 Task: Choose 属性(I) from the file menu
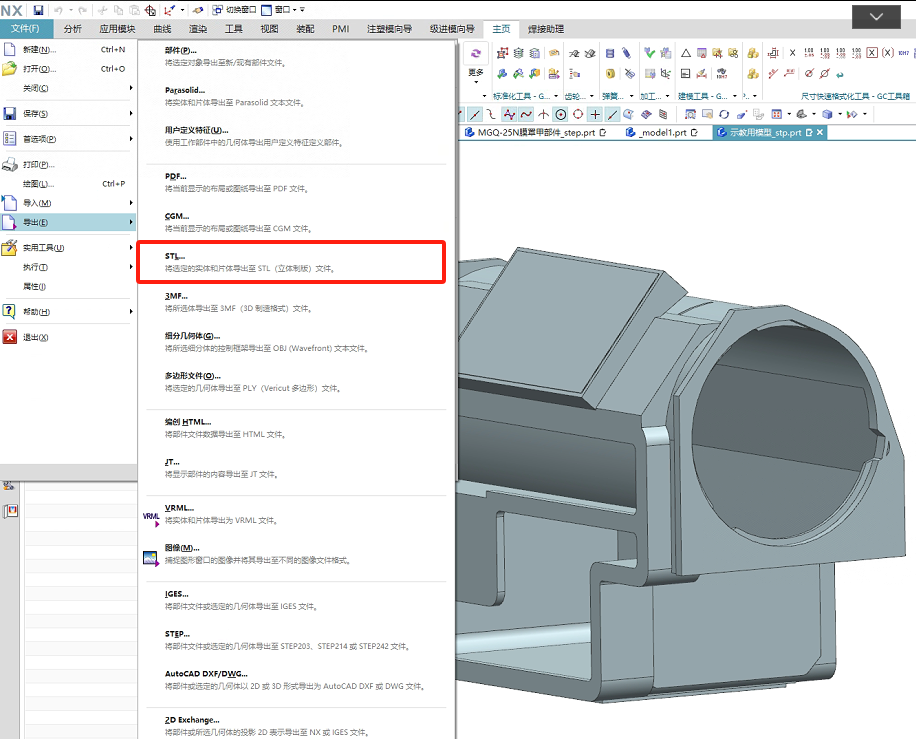pyautogui.click(x=68, y=286)
